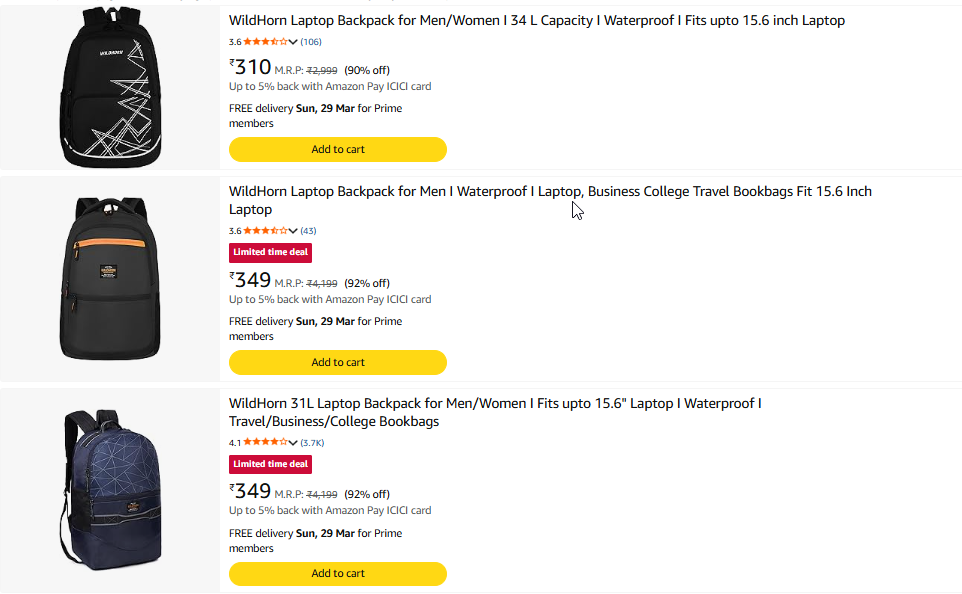Expand rating chevron beside the (106) reviews
This screenshot has height=594, width=962.
pos(293,42)
